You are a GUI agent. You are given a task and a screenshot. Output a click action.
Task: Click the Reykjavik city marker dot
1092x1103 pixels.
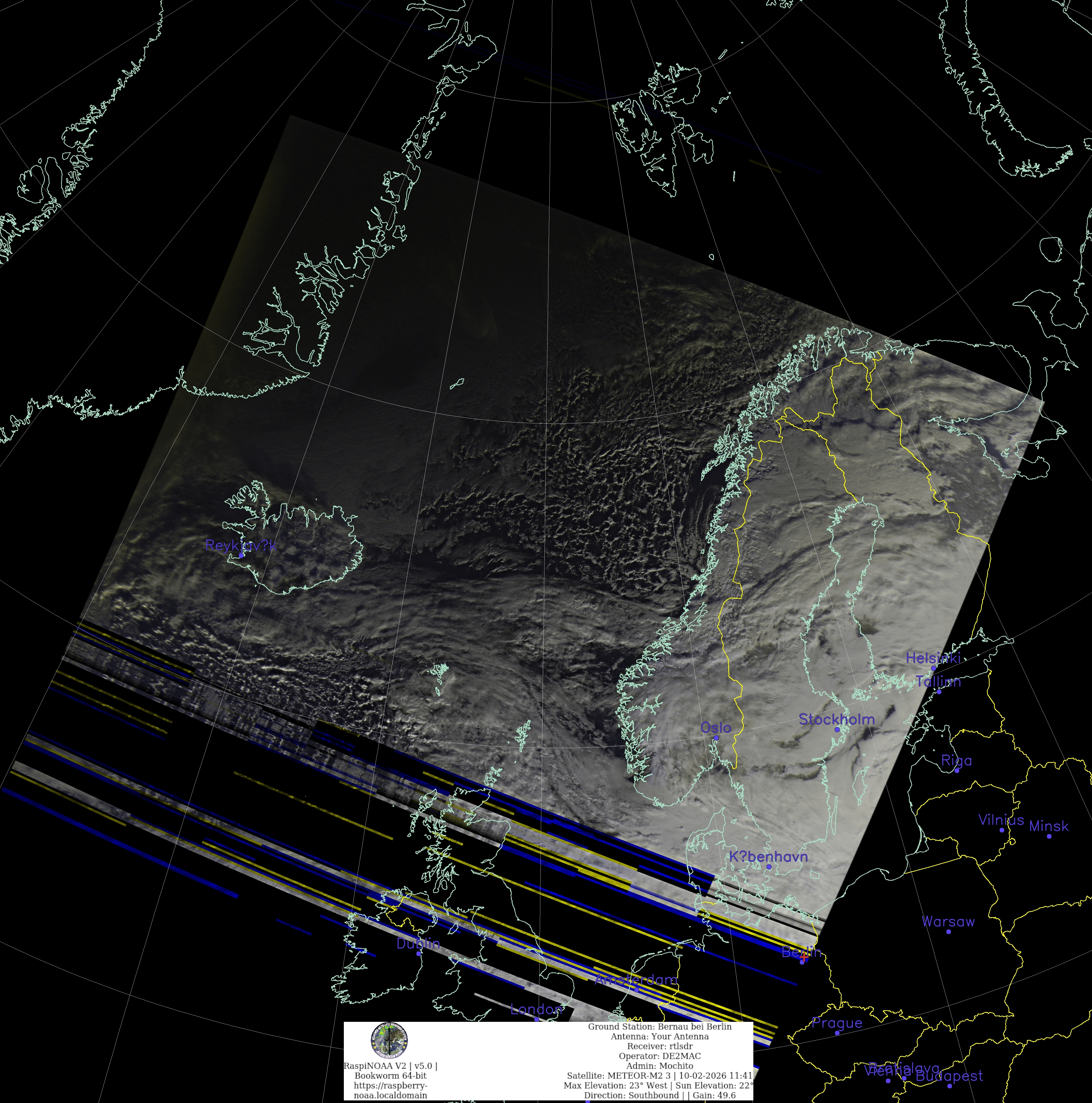click(241, 555)
